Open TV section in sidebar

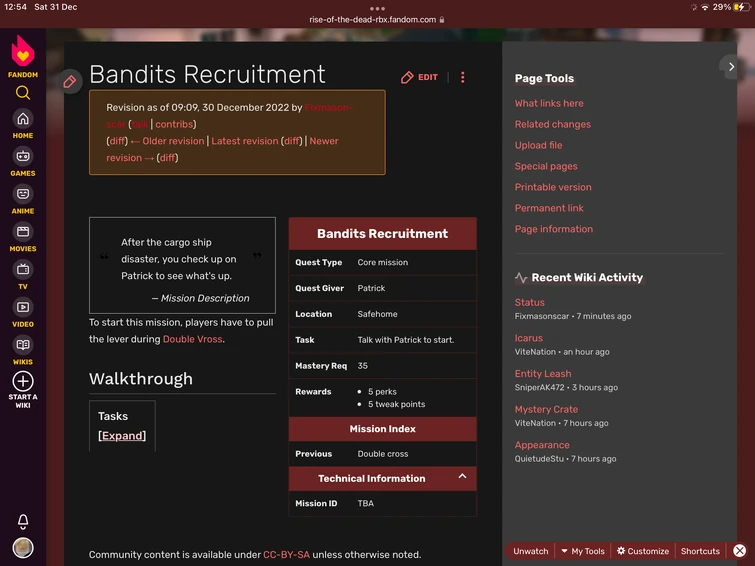[23, 276]
